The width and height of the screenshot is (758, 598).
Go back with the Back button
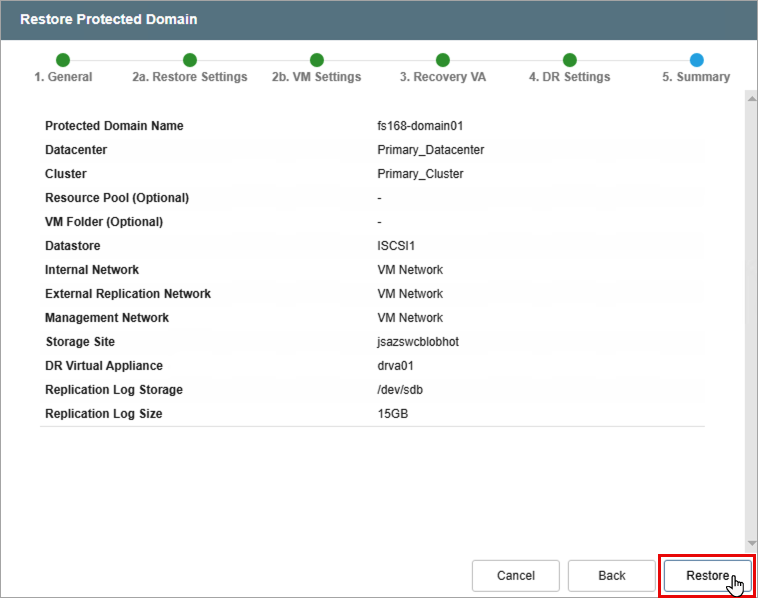click(x=611, y=576)
